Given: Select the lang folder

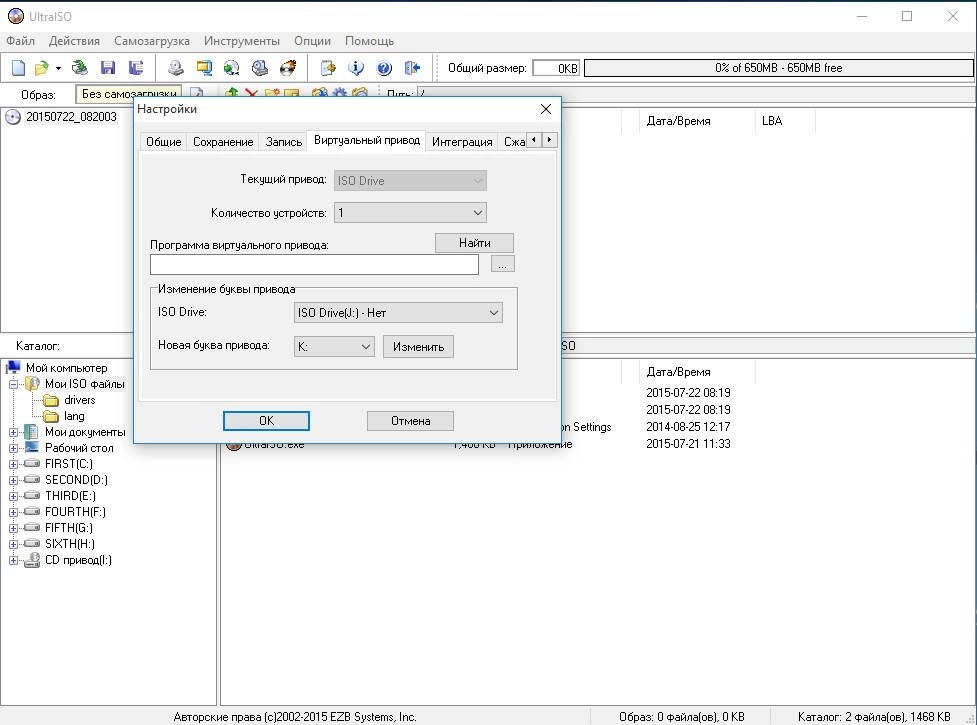Looking at the screenshot, I should coord(74,416).
